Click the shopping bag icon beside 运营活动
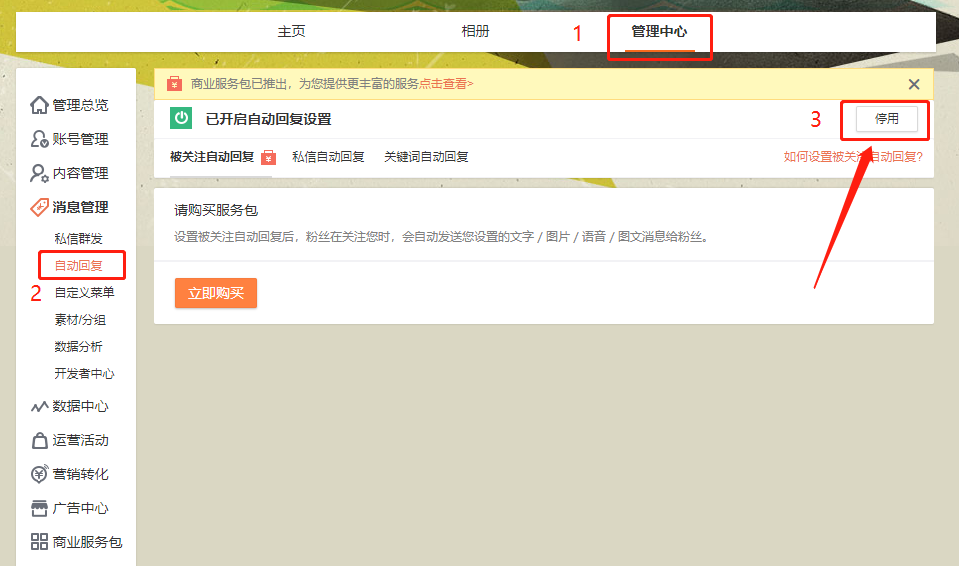959x566 pixels. (39, 441)
